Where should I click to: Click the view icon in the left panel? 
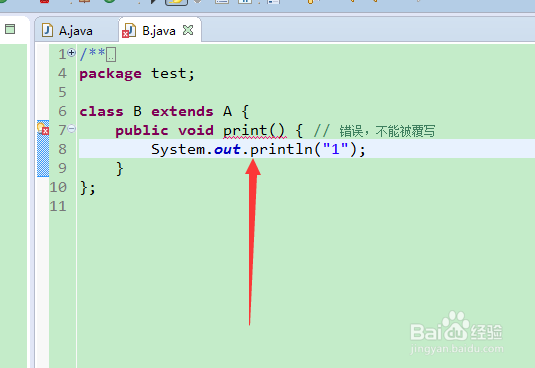tap(10, 29)
